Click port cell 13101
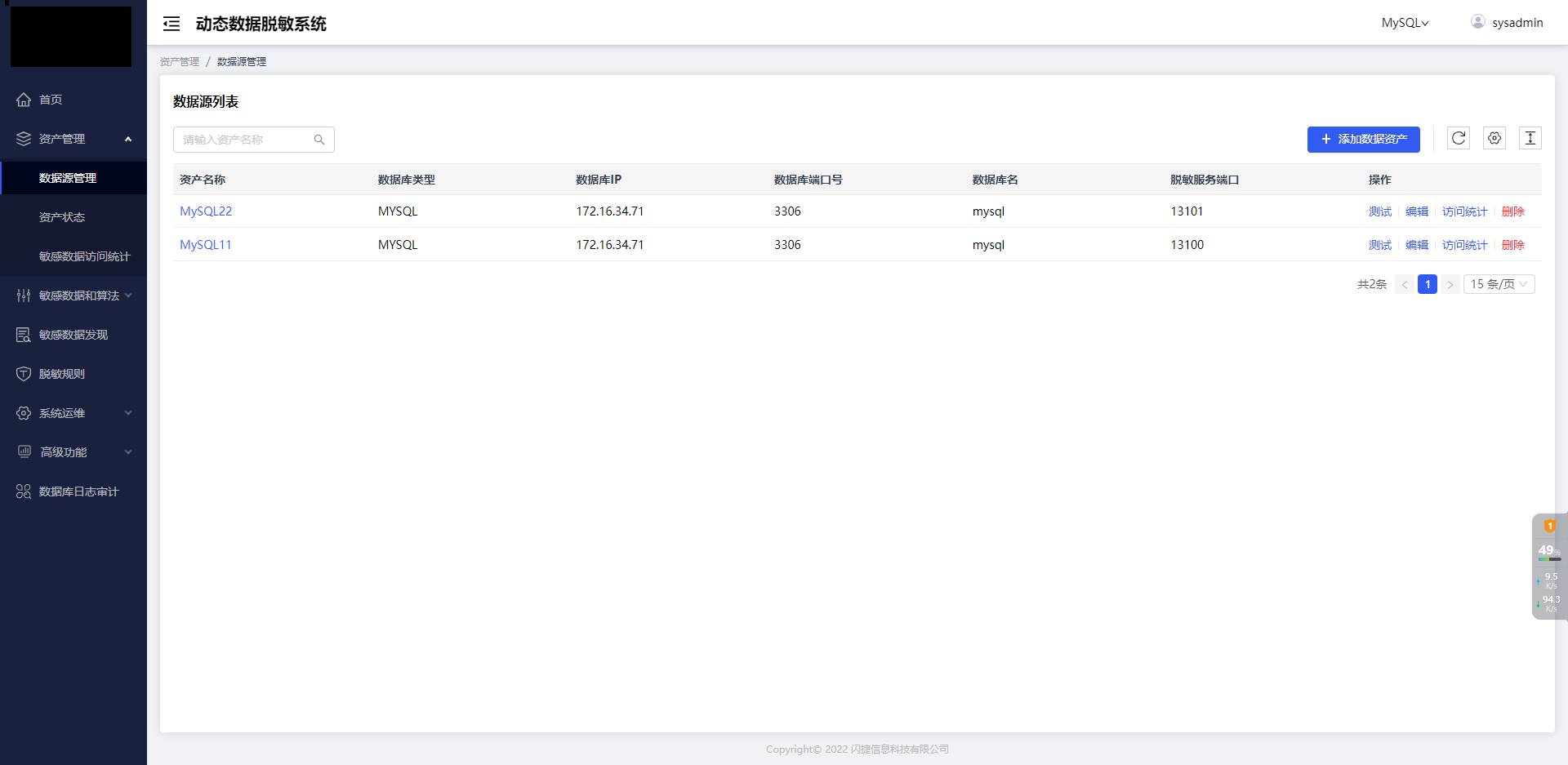 (1187, 211)
